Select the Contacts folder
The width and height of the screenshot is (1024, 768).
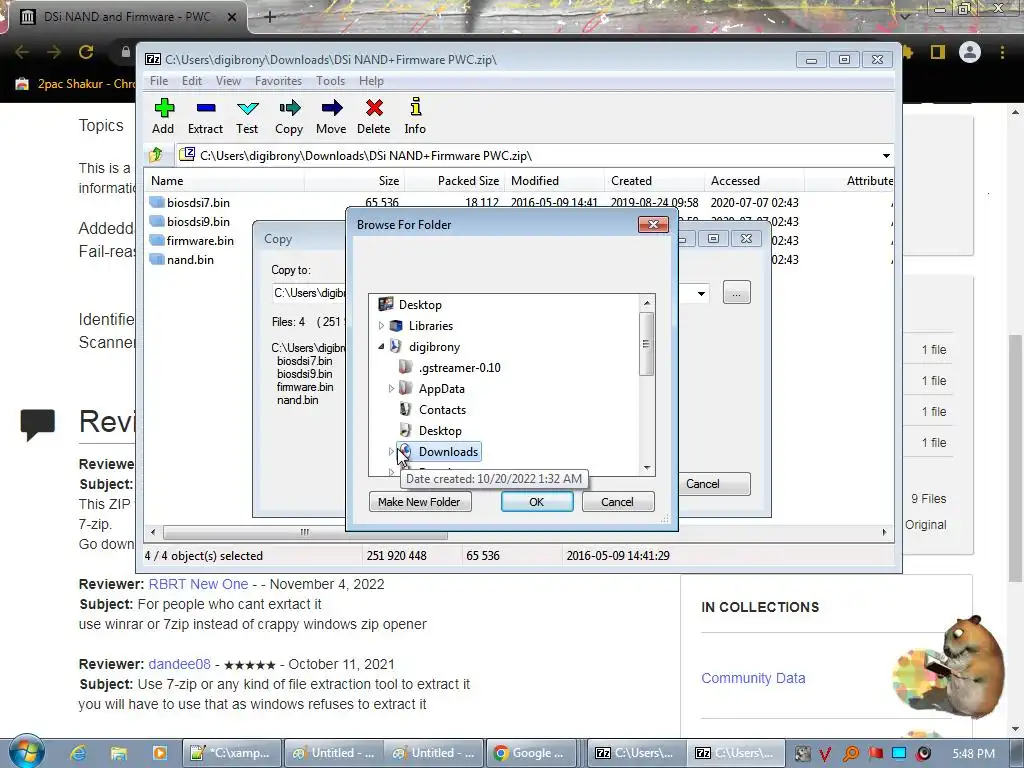[442, 409]
